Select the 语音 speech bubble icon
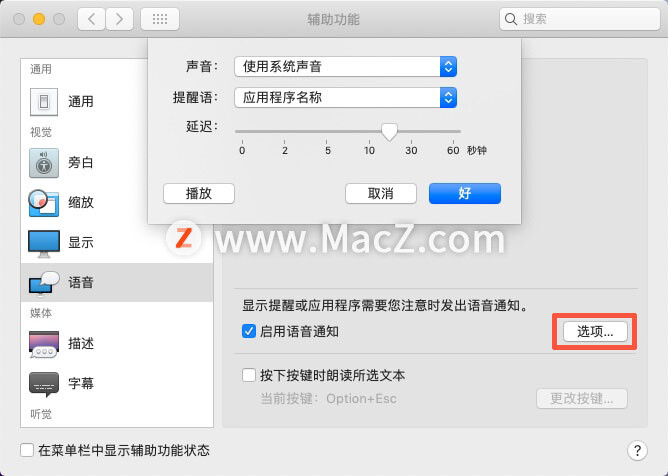Screen dimensions: 668x476 click(44, 283)
